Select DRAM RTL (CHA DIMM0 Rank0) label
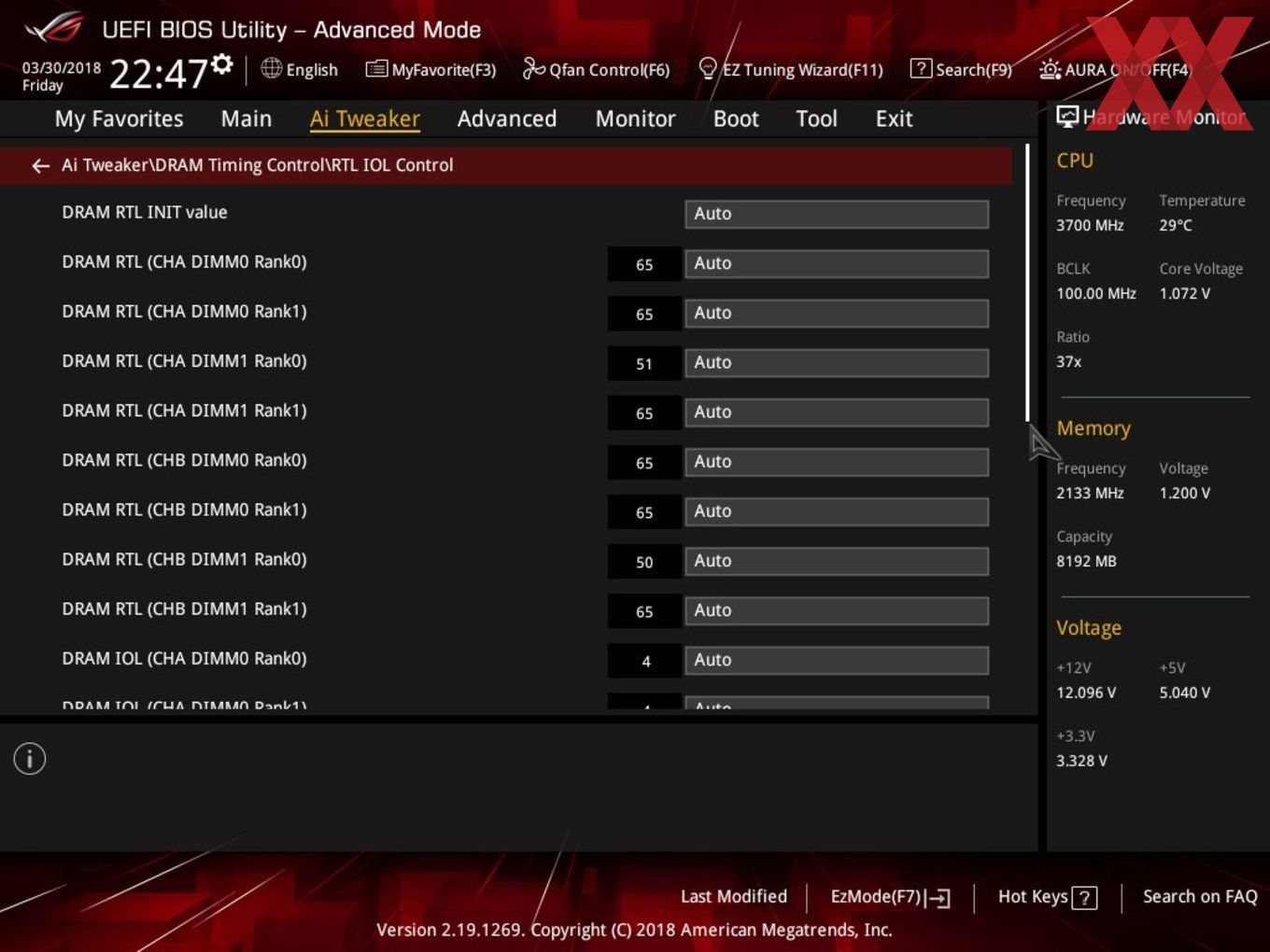1270x952 pixels. (184, 261)
